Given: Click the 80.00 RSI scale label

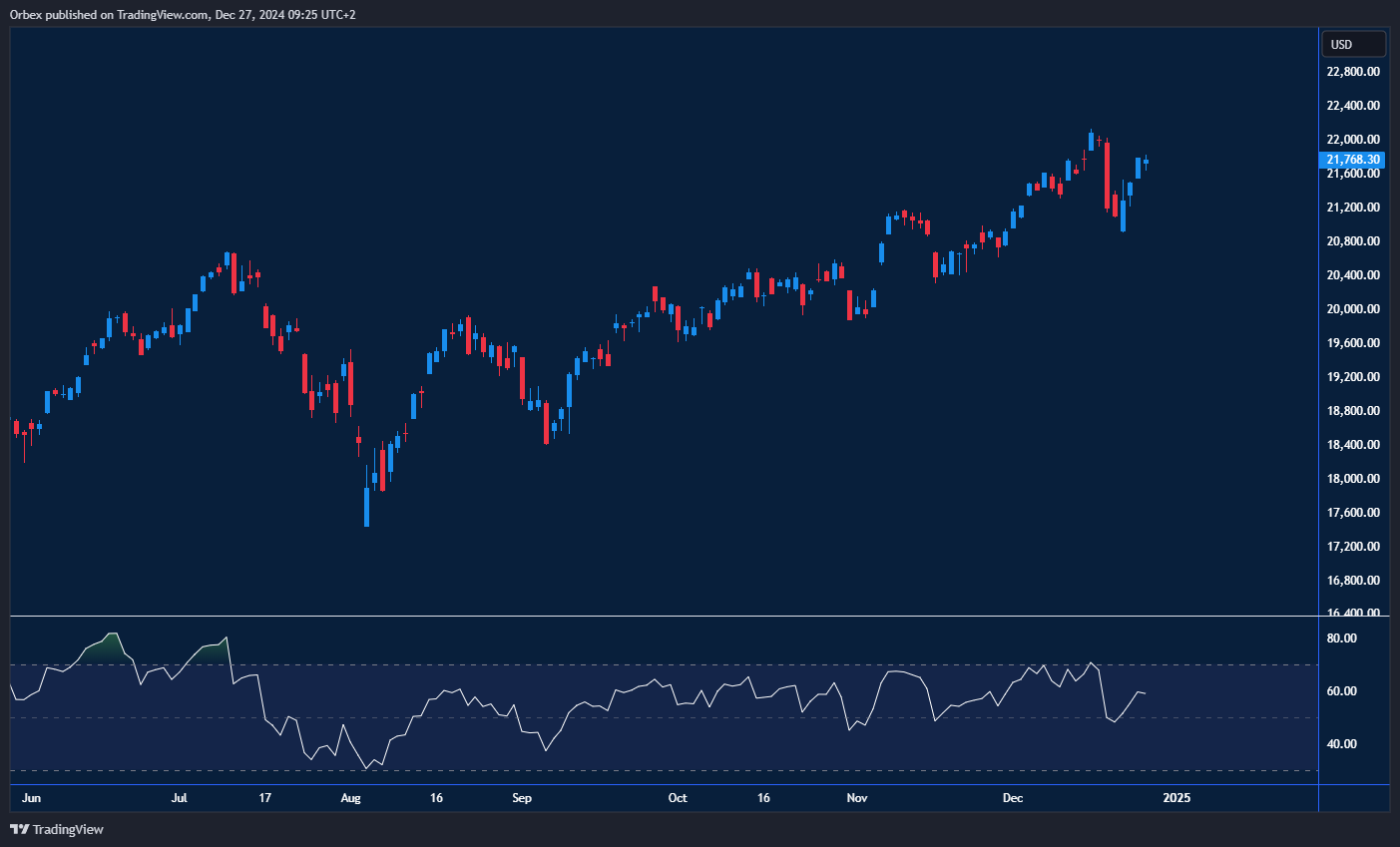Looking at the screenshot, I should (x=1342, y=638).
